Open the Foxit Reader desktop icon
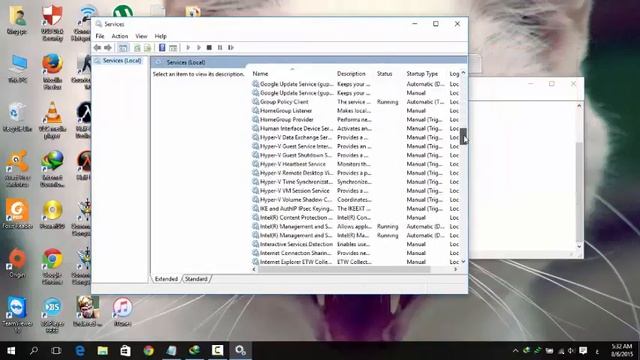 pyautogui.click(x=17, y=213)
